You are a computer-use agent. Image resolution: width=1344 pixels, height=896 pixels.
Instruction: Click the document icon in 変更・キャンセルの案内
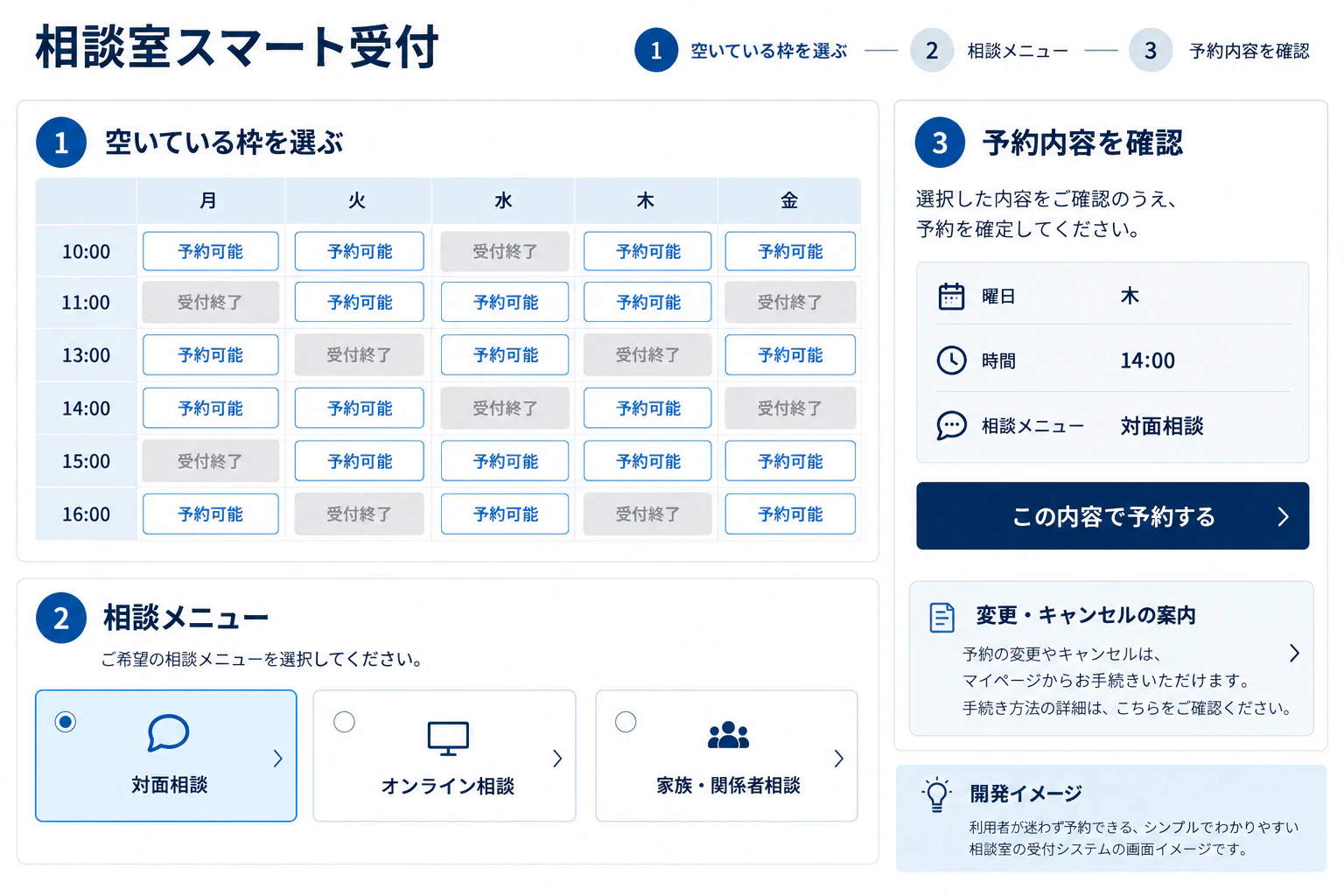(941, 617)
